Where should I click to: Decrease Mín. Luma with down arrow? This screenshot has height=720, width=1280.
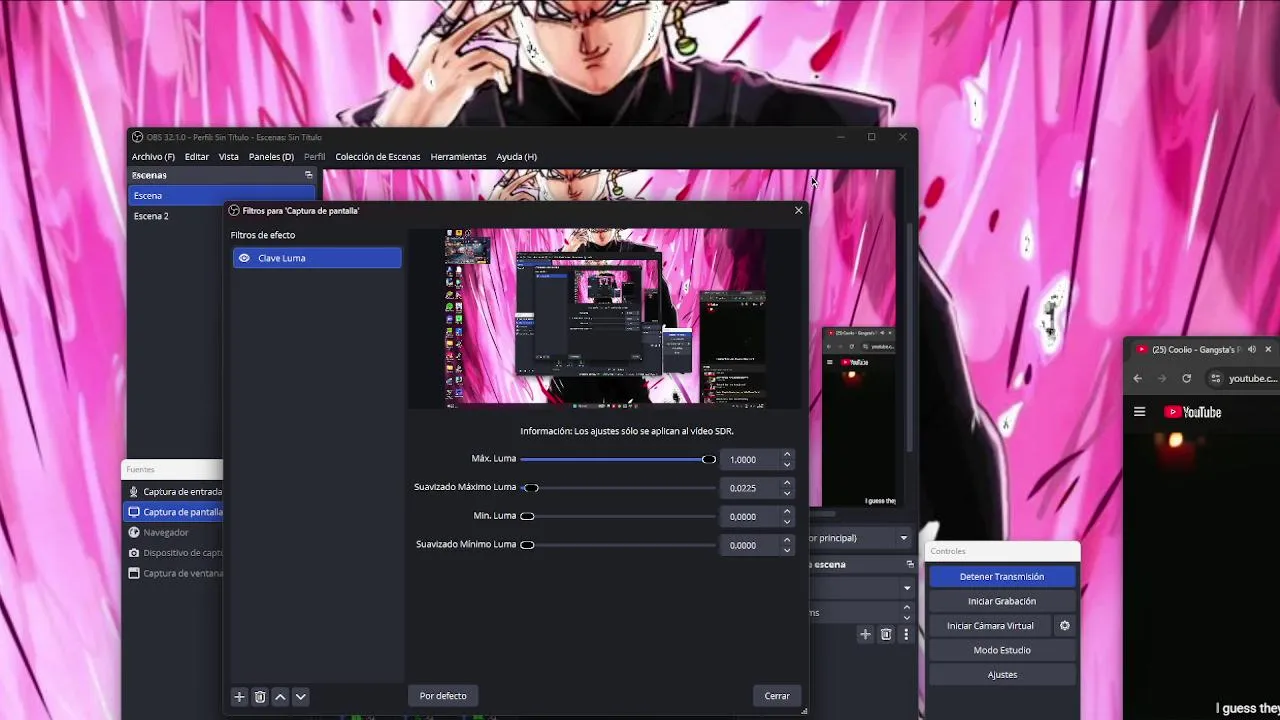point(787,522)
